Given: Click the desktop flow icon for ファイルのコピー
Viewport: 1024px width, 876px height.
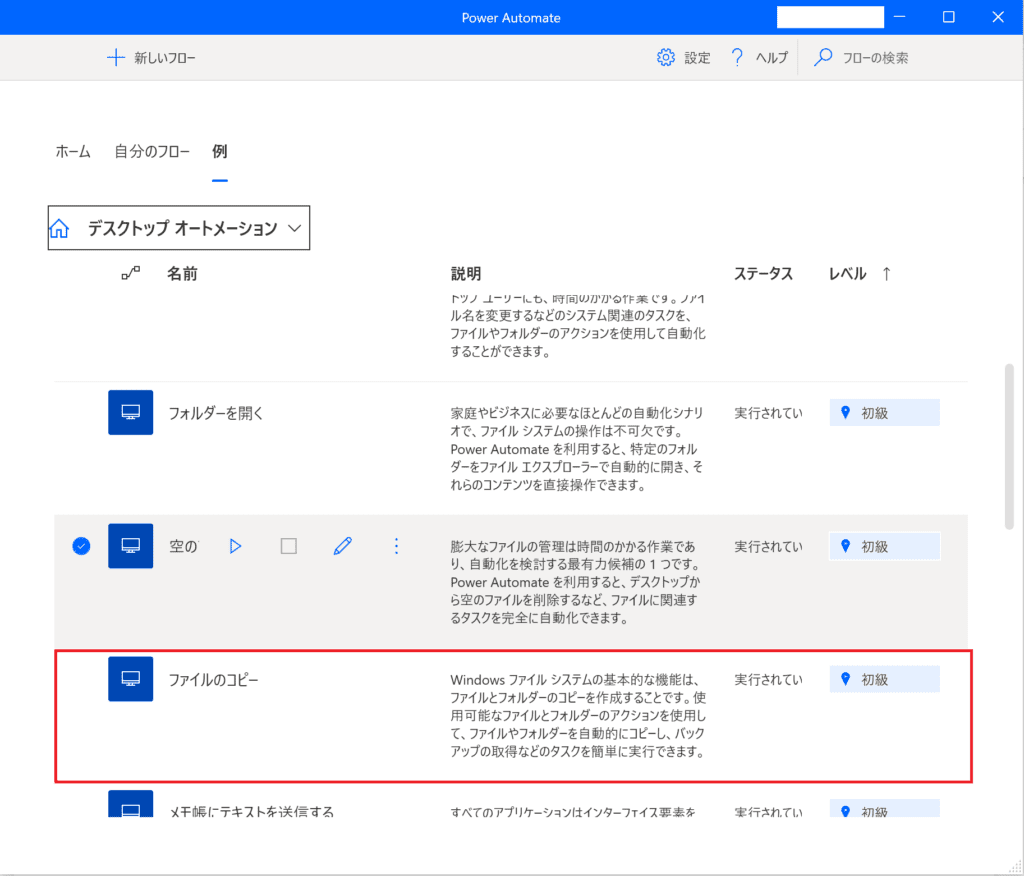Looking at the screenshot, I should coord(130,679).
